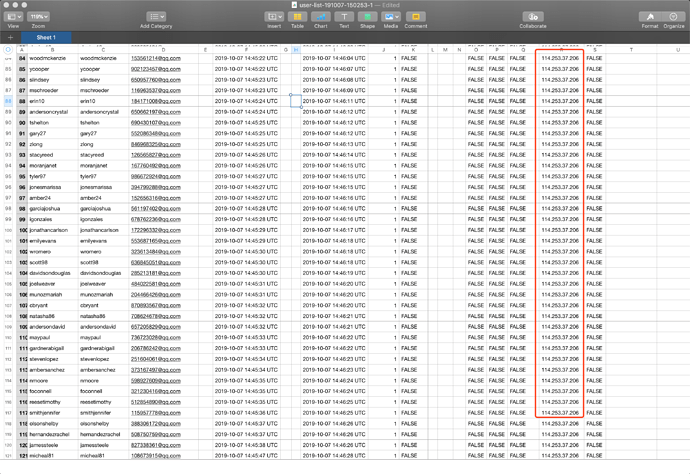Select column R header

[562, 50]
